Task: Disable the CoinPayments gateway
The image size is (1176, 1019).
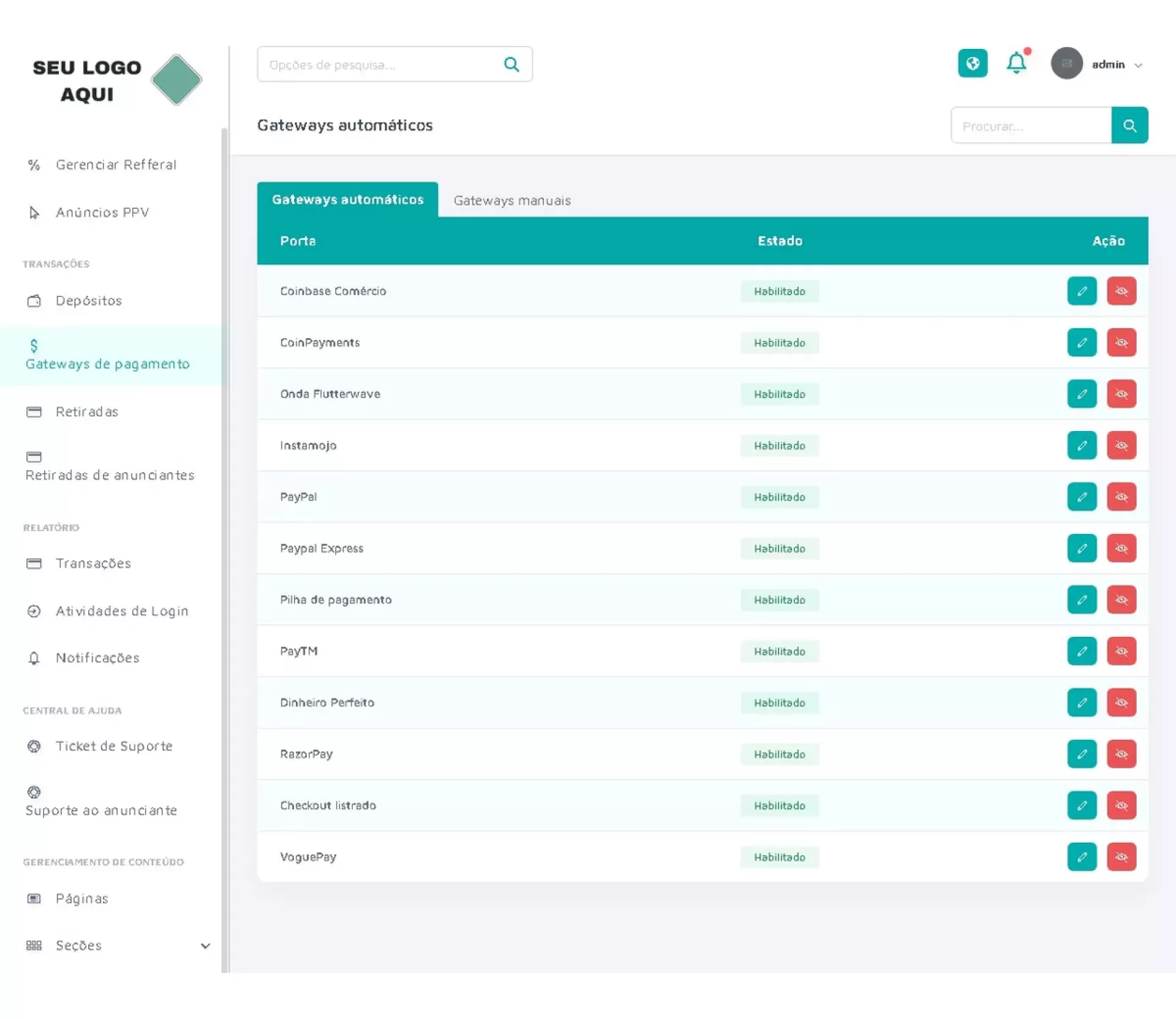Action: pos(1121,342)
